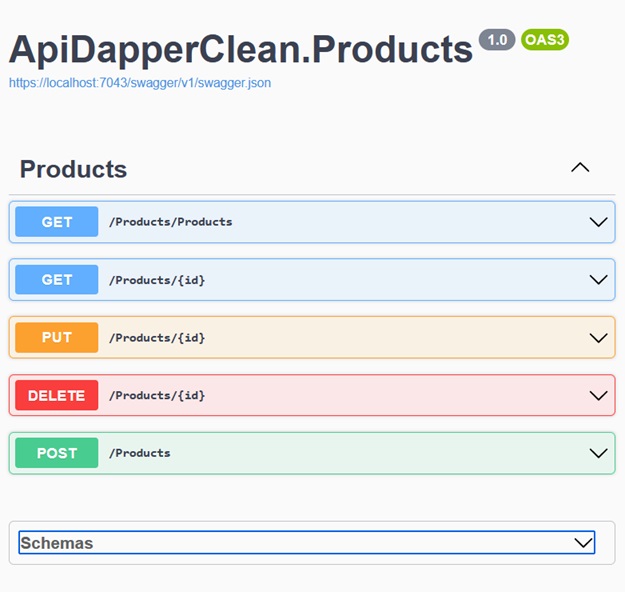Expand the DELETE endpoint using its chevron
Image resolution: width=625 pixels, height=592 pixels.
point(598,395)
